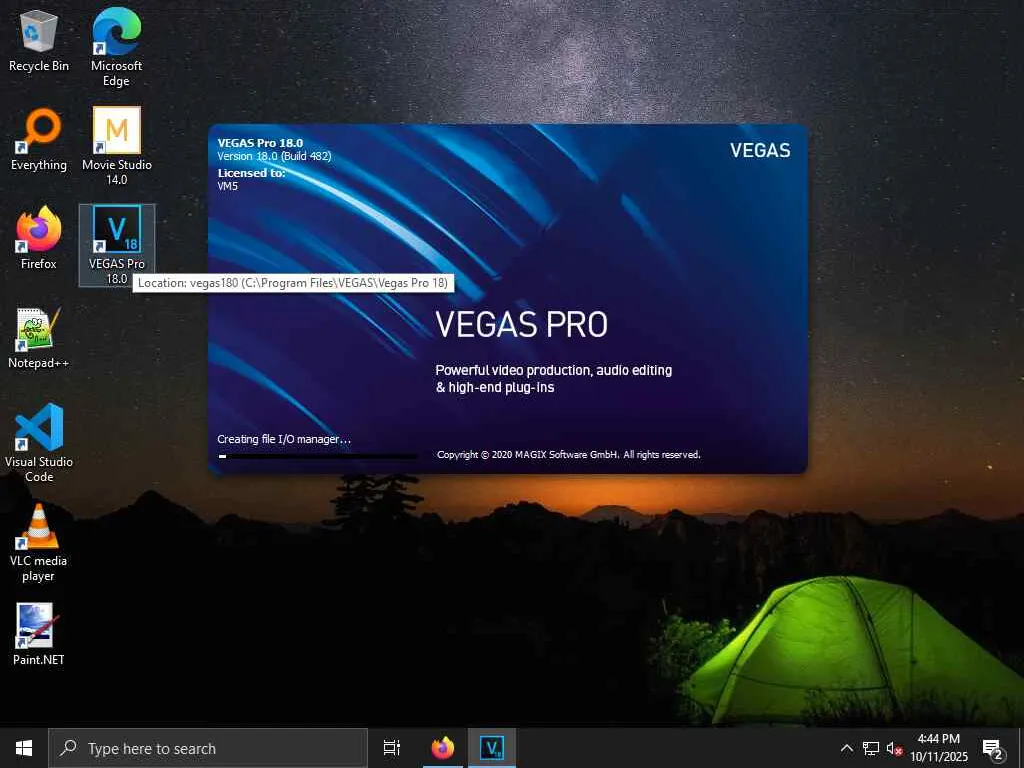Click the 'Licensed to:' label on splash
Viewport: 1024px width, 768px height.
(251, 173)
